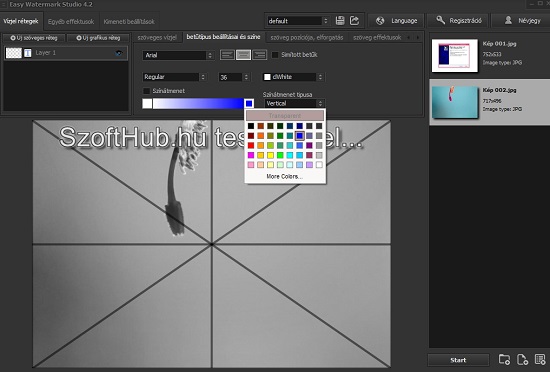
Task: Add a new layer with Új szöveges réteg
Action: [x=34, y=38]
